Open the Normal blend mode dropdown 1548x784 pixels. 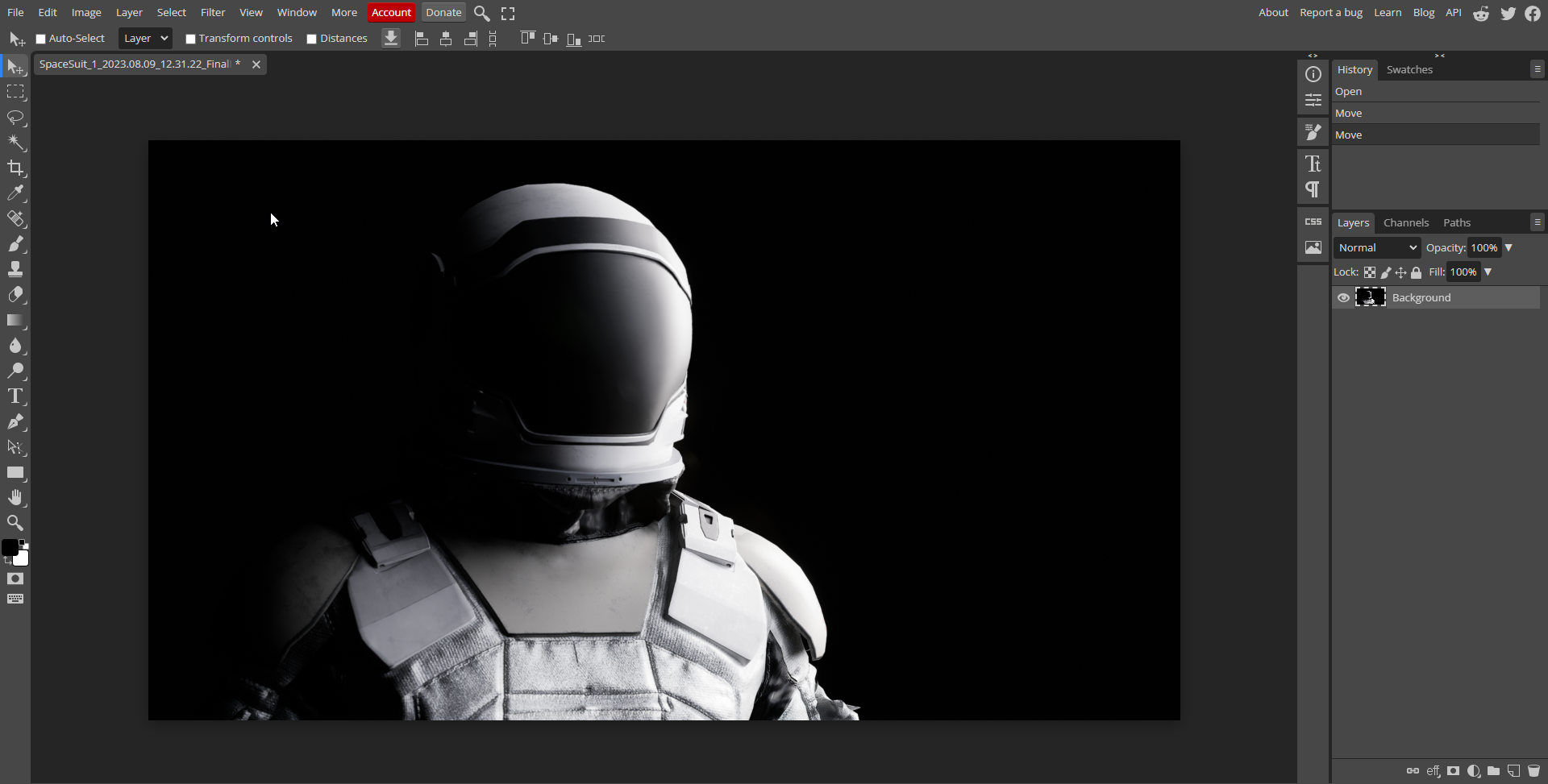[x=1377, y=248]
